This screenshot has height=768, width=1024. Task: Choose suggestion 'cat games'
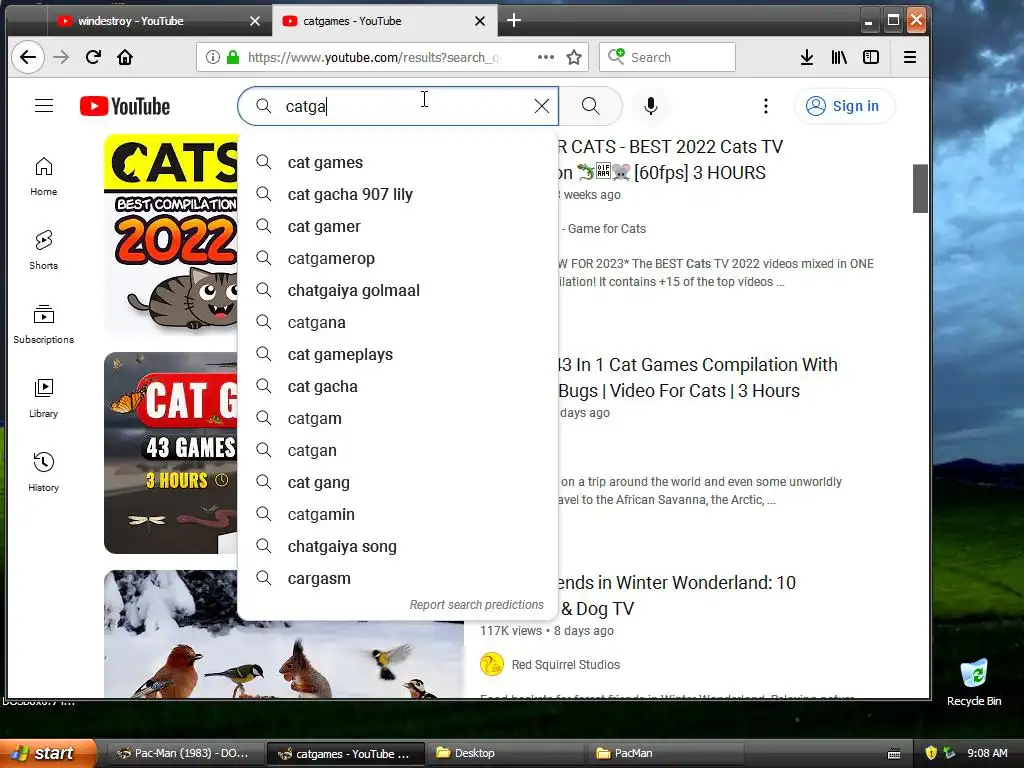398,163
